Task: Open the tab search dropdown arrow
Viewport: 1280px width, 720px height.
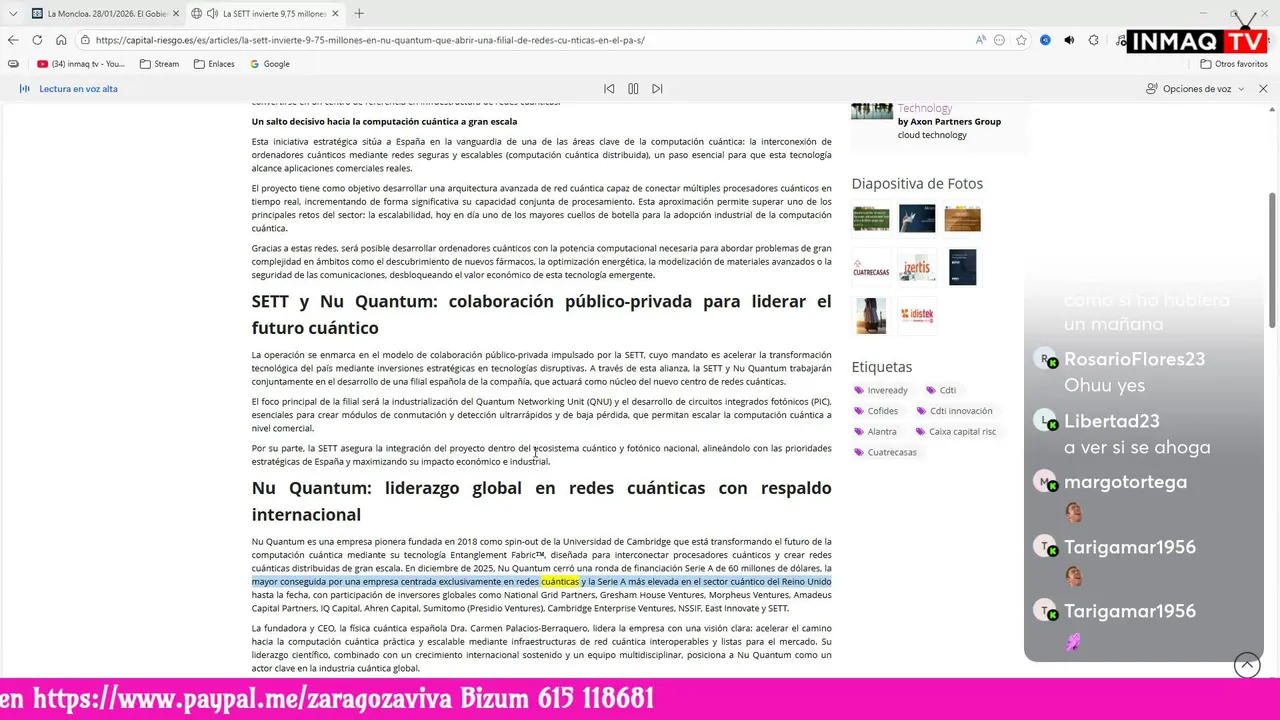Action: (x=13, y=13)
